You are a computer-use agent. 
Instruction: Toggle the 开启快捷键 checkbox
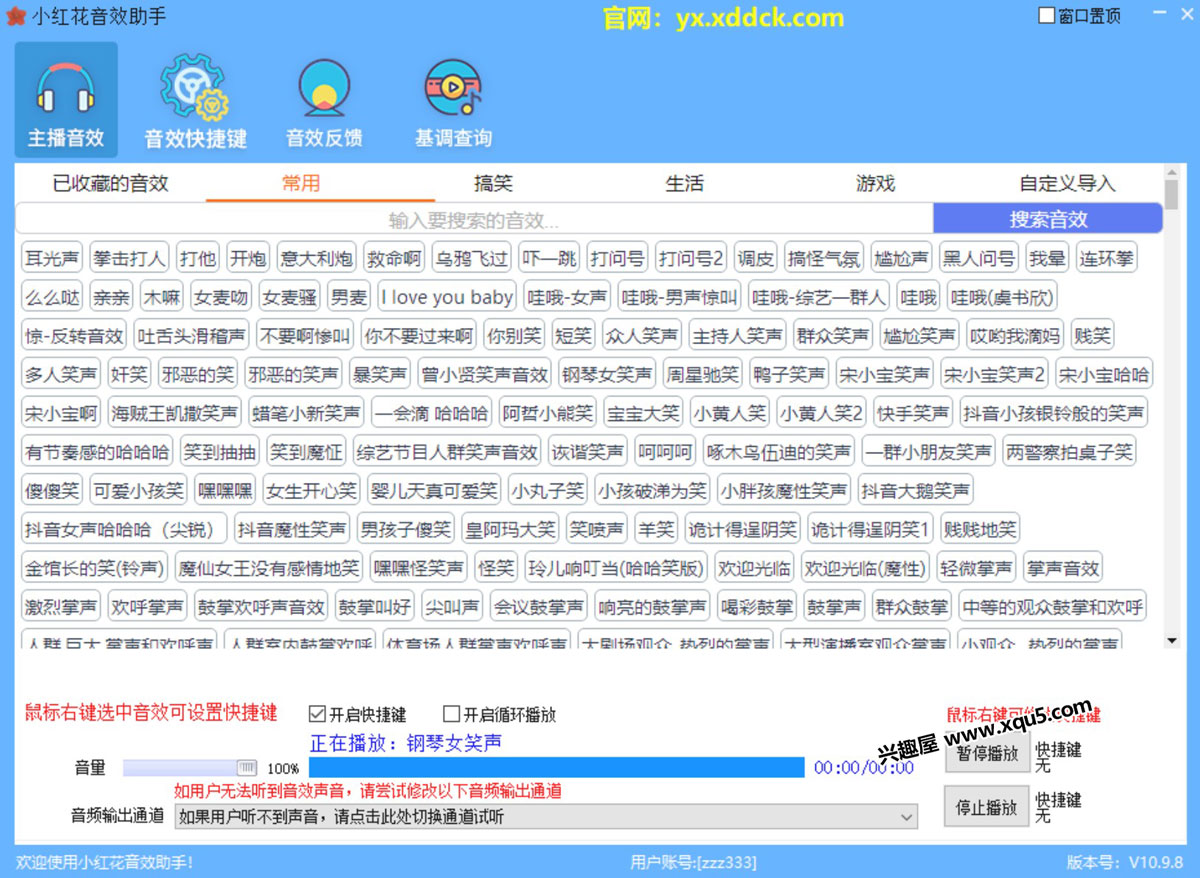pos(318,714)
